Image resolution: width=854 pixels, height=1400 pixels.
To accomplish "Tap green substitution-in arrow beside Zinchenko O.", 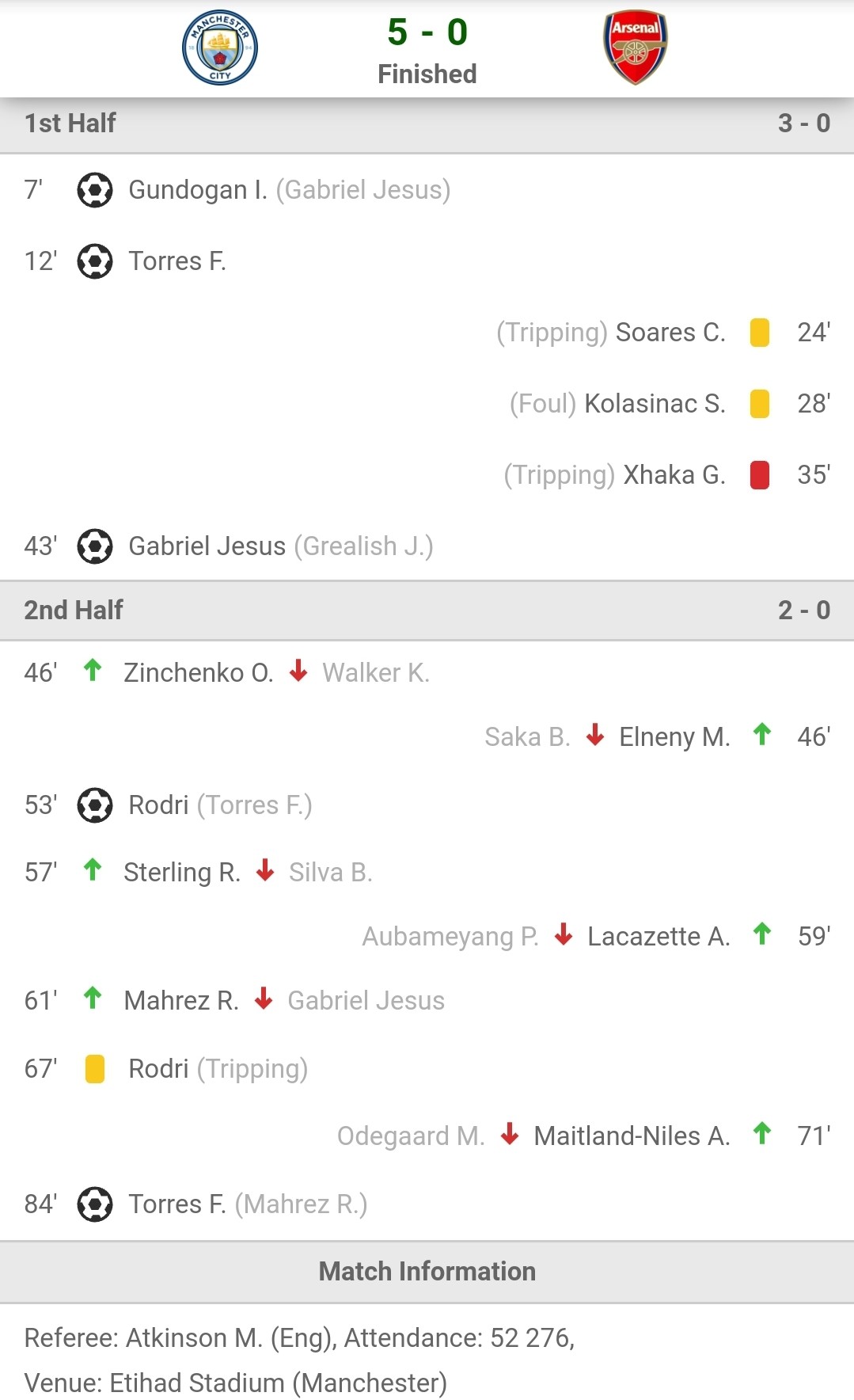I will click(x=93, y=670).
